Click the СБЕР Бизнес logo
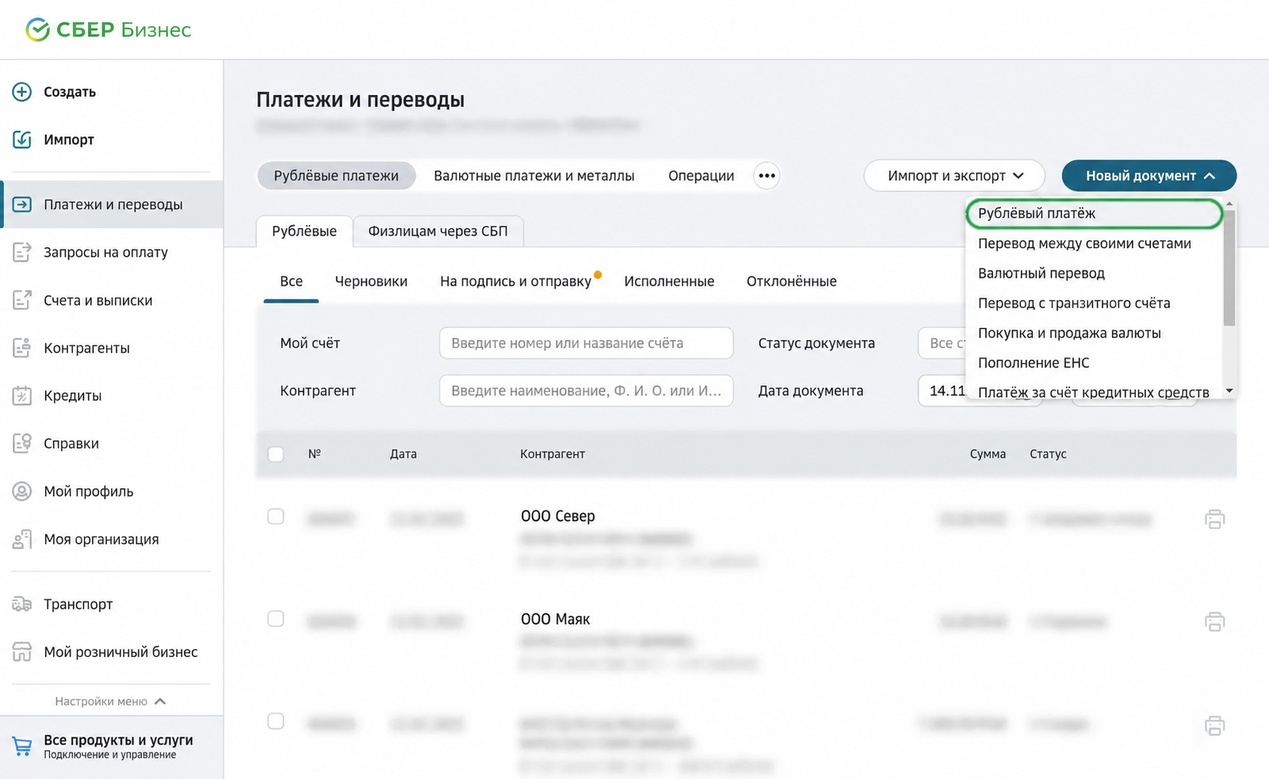The width and height of the screenshot is (1269, 779). tap(108, 30)
